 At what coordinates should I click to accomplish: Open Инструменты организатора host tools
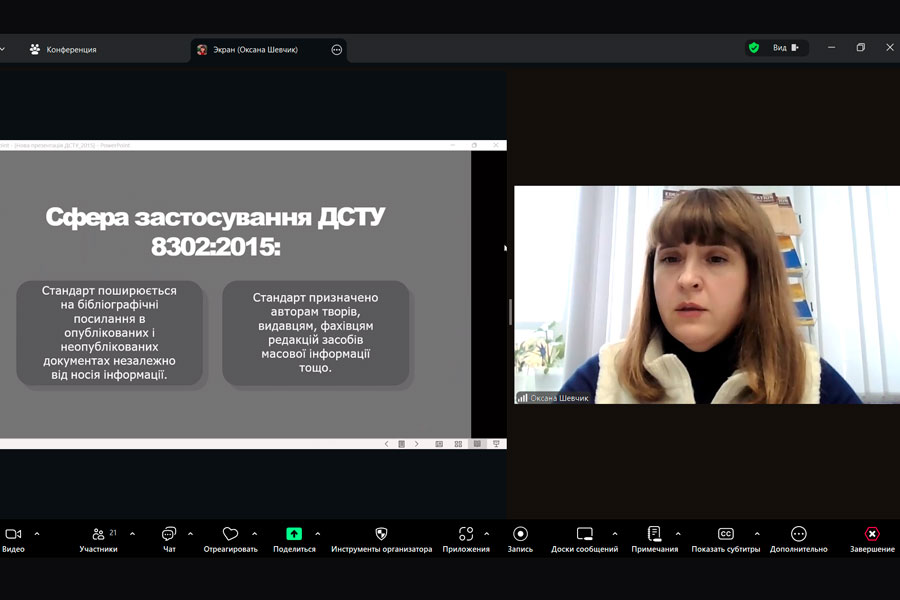[x=381, y=540]
